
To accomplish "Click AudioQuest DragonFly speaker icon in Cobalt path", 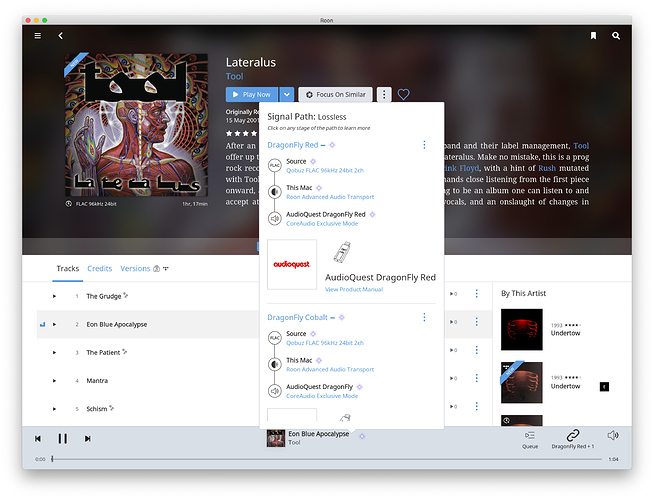I will click(x=274, y=391).
